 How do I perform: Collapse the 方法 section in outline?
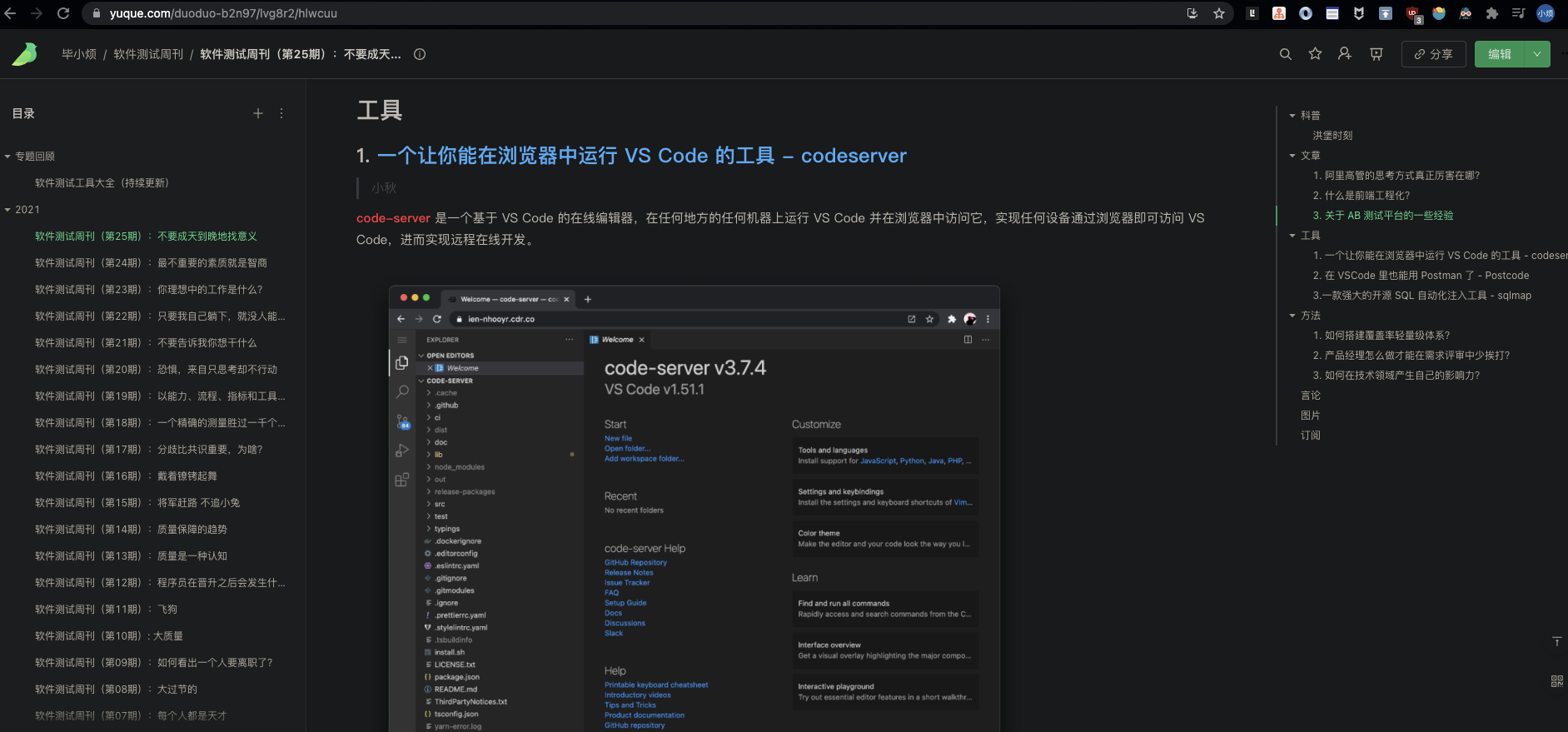click(1292, 316)
